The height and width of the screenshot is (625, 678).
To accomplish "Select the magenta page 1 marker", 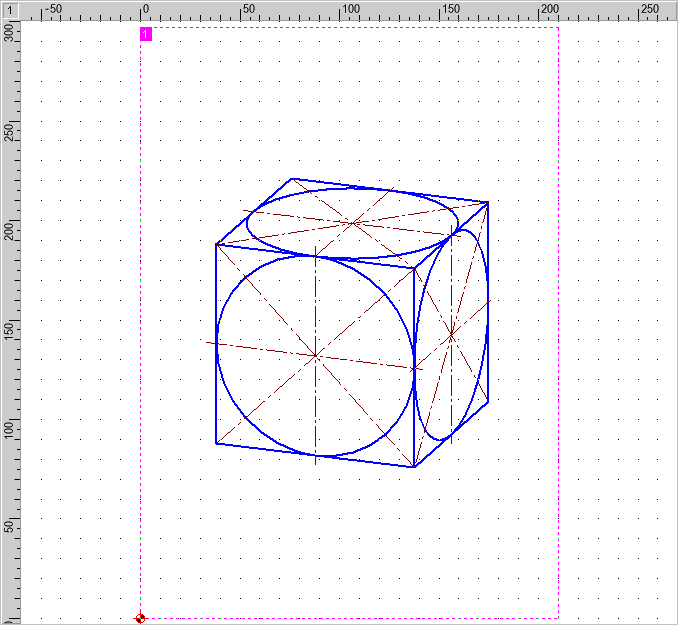I will tap(146, 34).
